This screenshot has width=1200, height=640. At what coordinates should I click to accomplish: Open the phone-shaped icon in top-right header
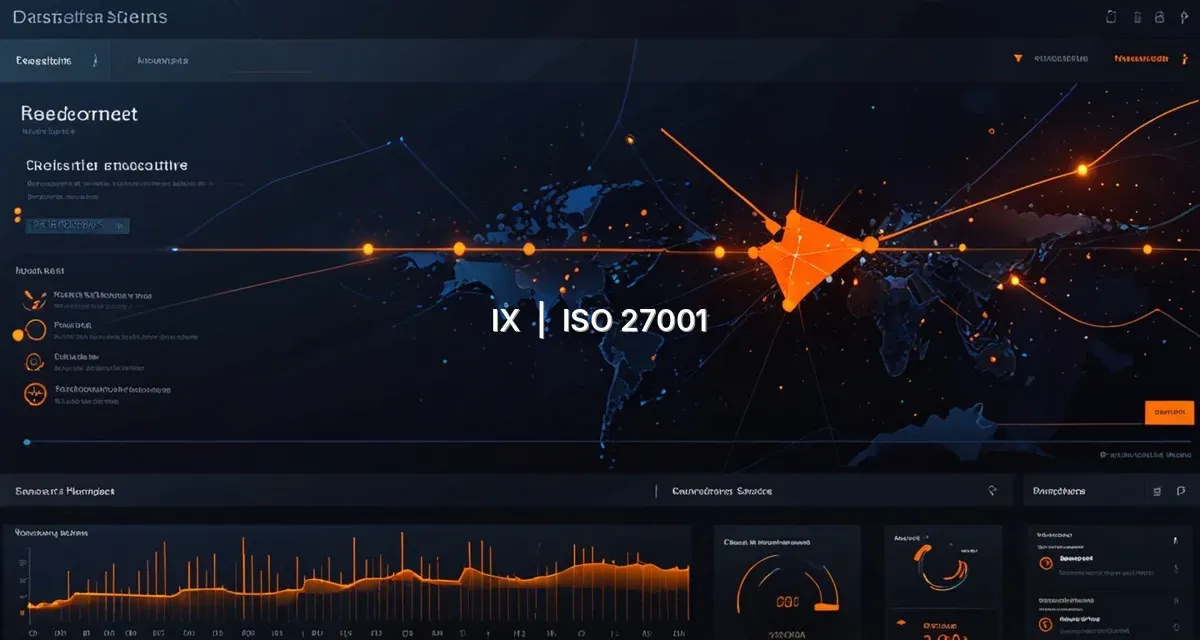click(x=1110, y=16)
